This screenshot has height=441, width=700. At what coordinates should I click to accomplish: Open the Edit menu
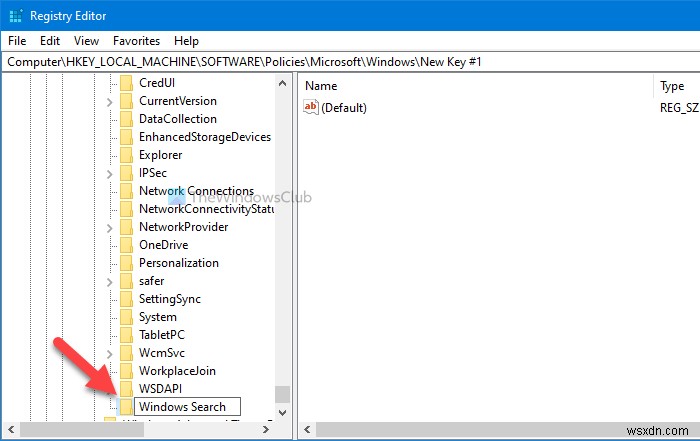(x=50, y=41)
